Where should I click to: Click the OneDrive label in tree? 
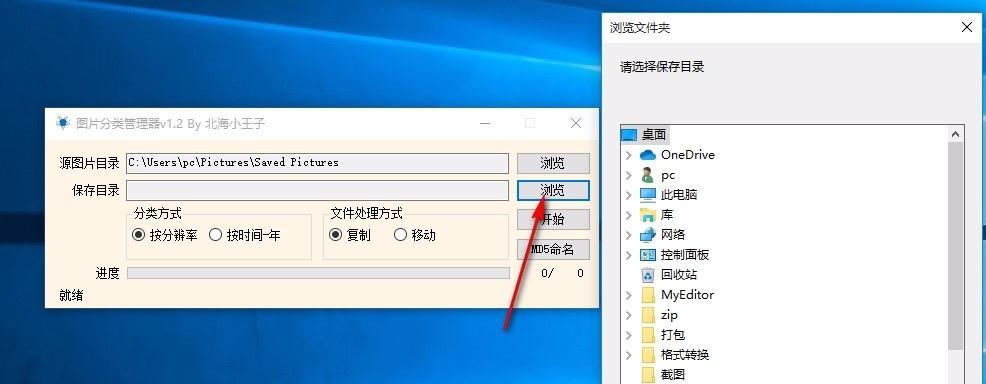(687, 155)
